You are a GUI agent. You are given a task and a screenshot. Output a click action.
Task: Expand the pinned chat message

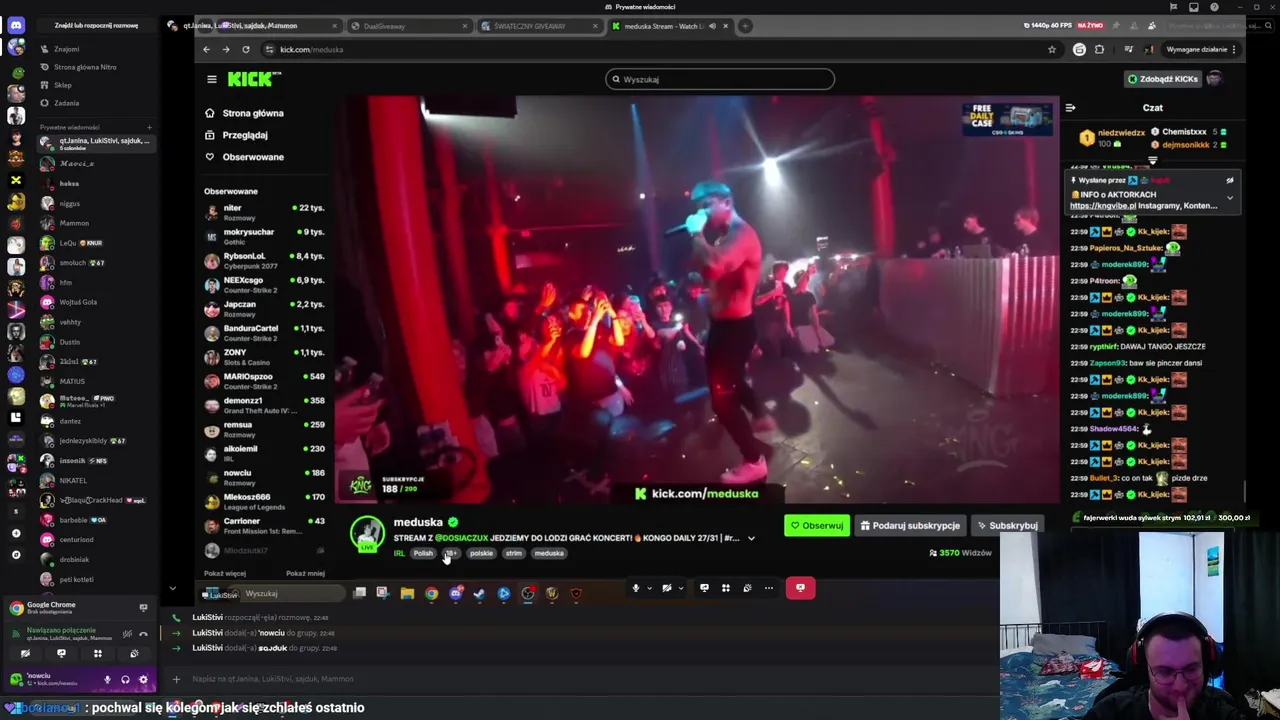[x=1229, y=198]
